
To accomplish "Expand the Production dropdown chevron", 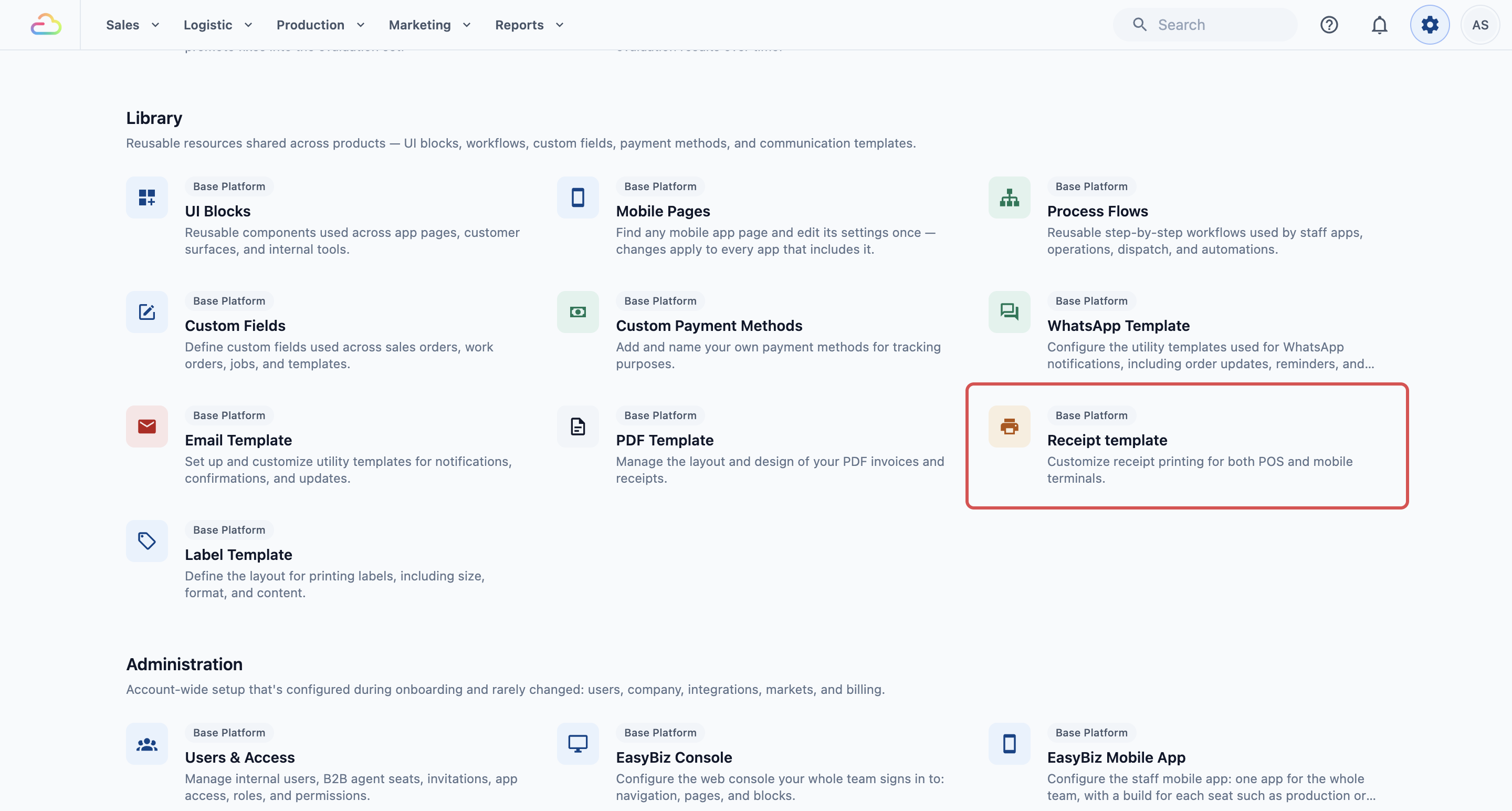I will tap(360, 25).
